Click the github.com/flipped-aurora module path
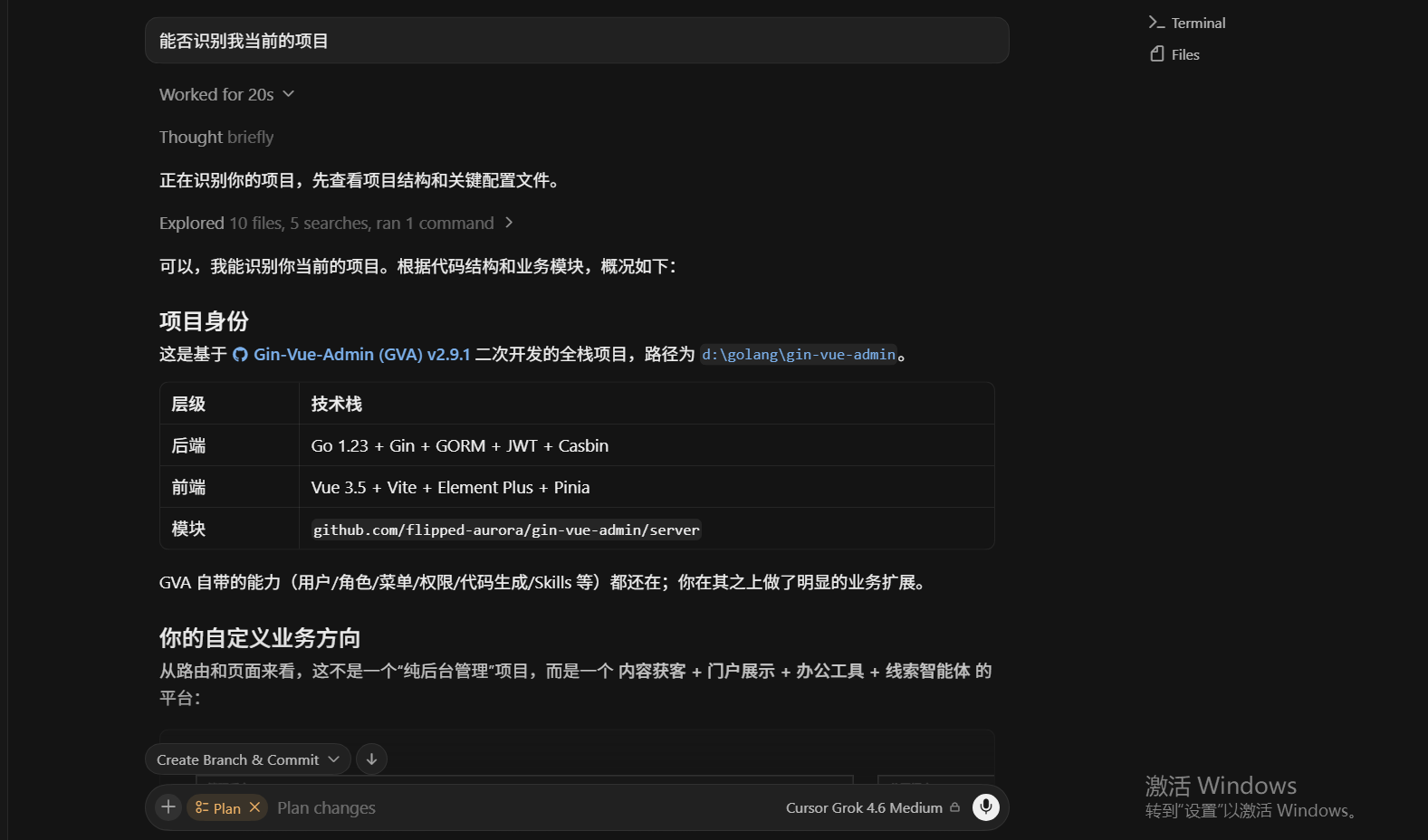This screenshot has width=1428, height=840. tap(506, 530)
